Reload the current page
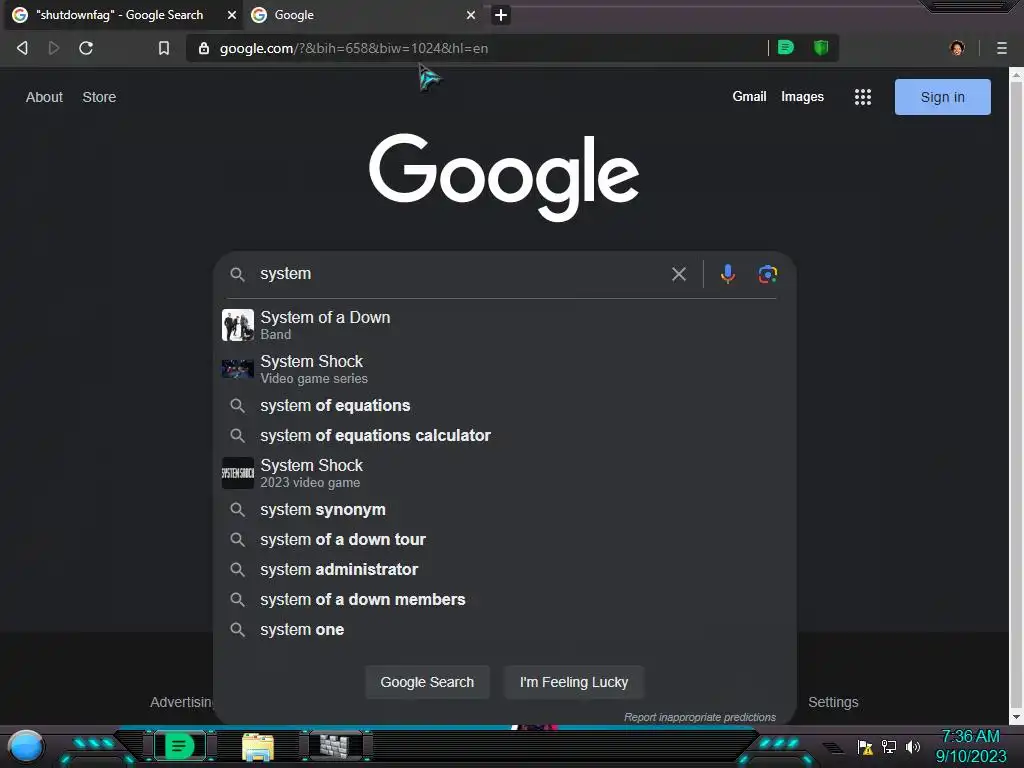 click(x=86, y=48)
